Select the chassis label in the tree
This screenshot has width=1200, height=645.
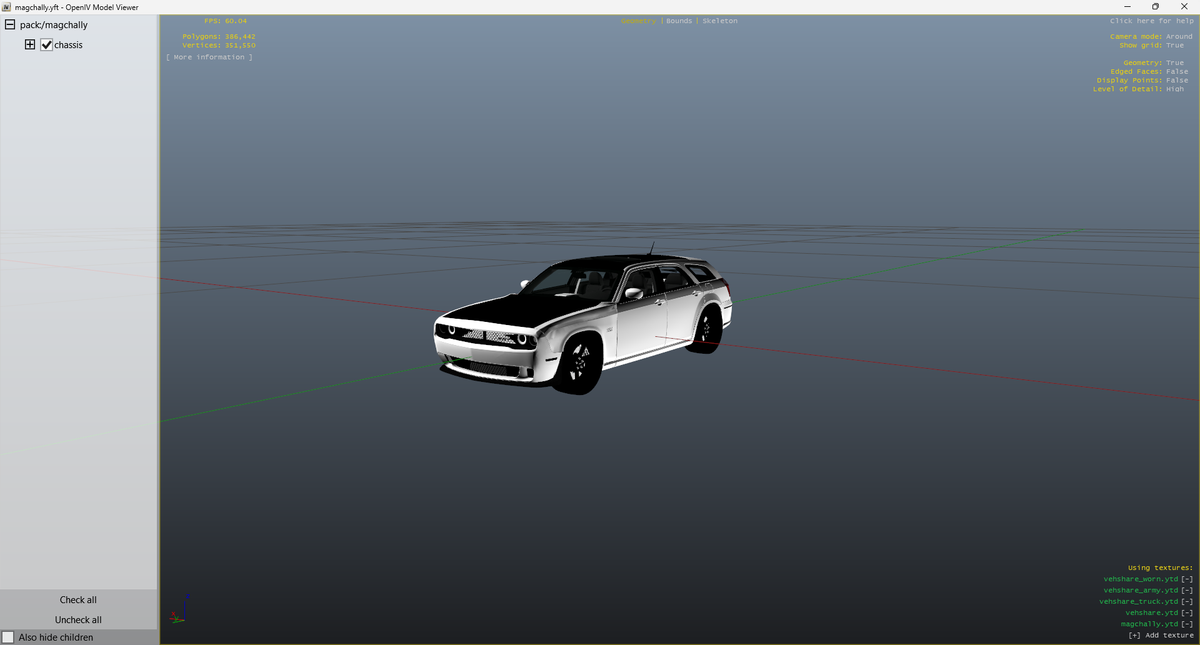pyautogui.click(x=68, y=45)
